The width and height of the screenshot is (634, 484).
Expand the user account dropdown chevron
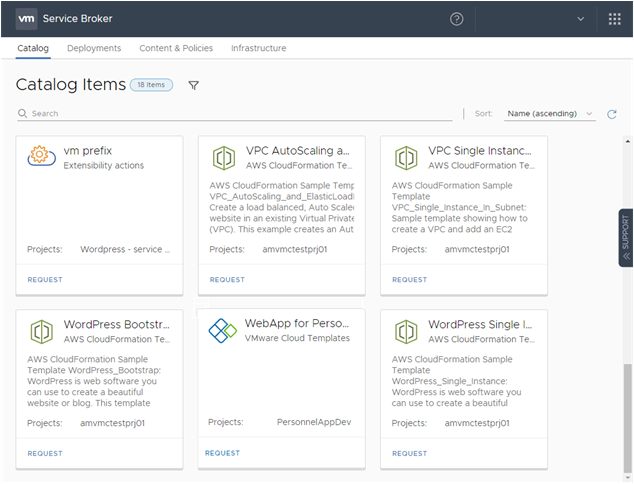[581, 19]
